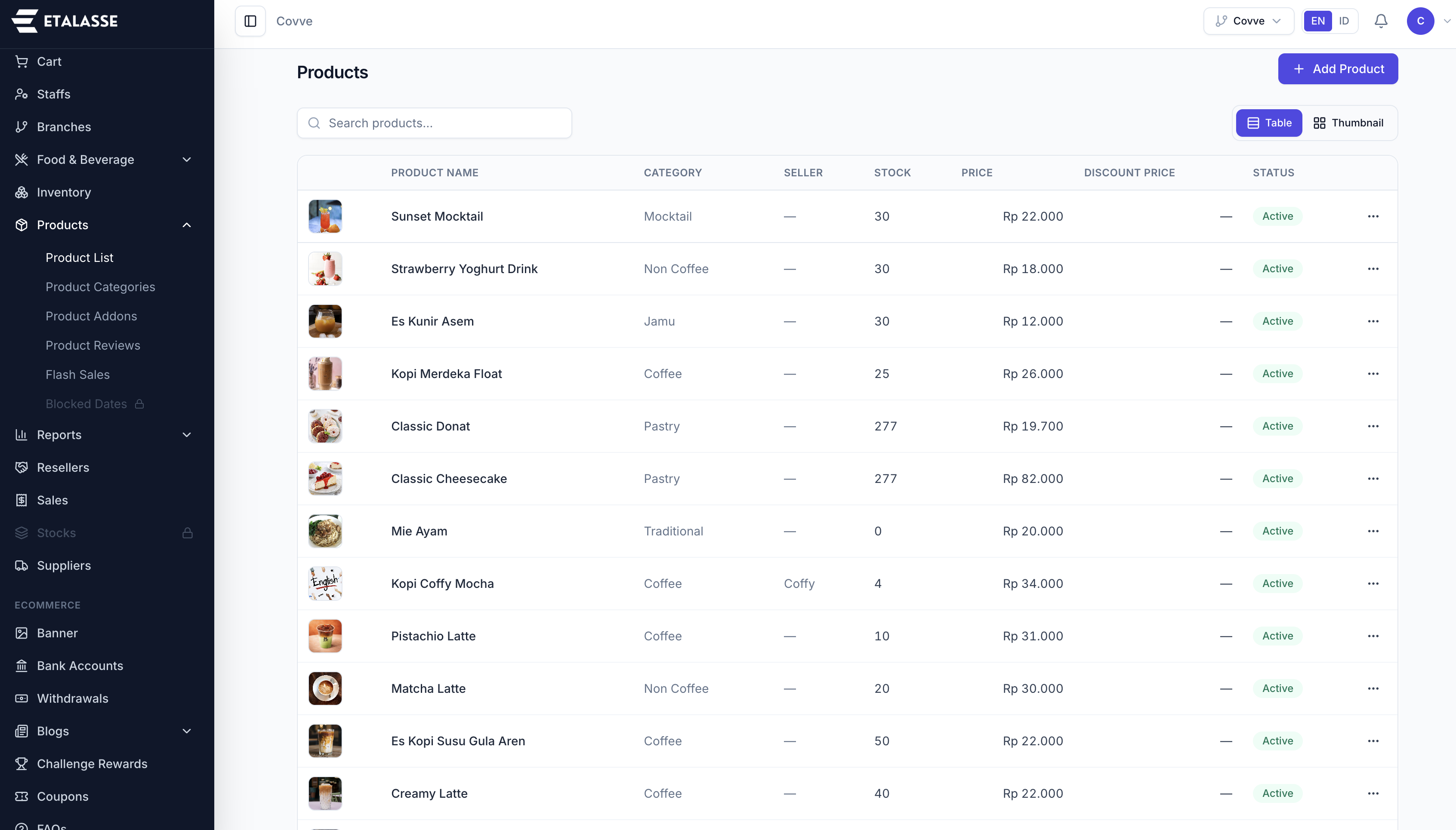Click the Branches icon in sidebar
This screenshot has width=1456, height=830.
(22, 126)
